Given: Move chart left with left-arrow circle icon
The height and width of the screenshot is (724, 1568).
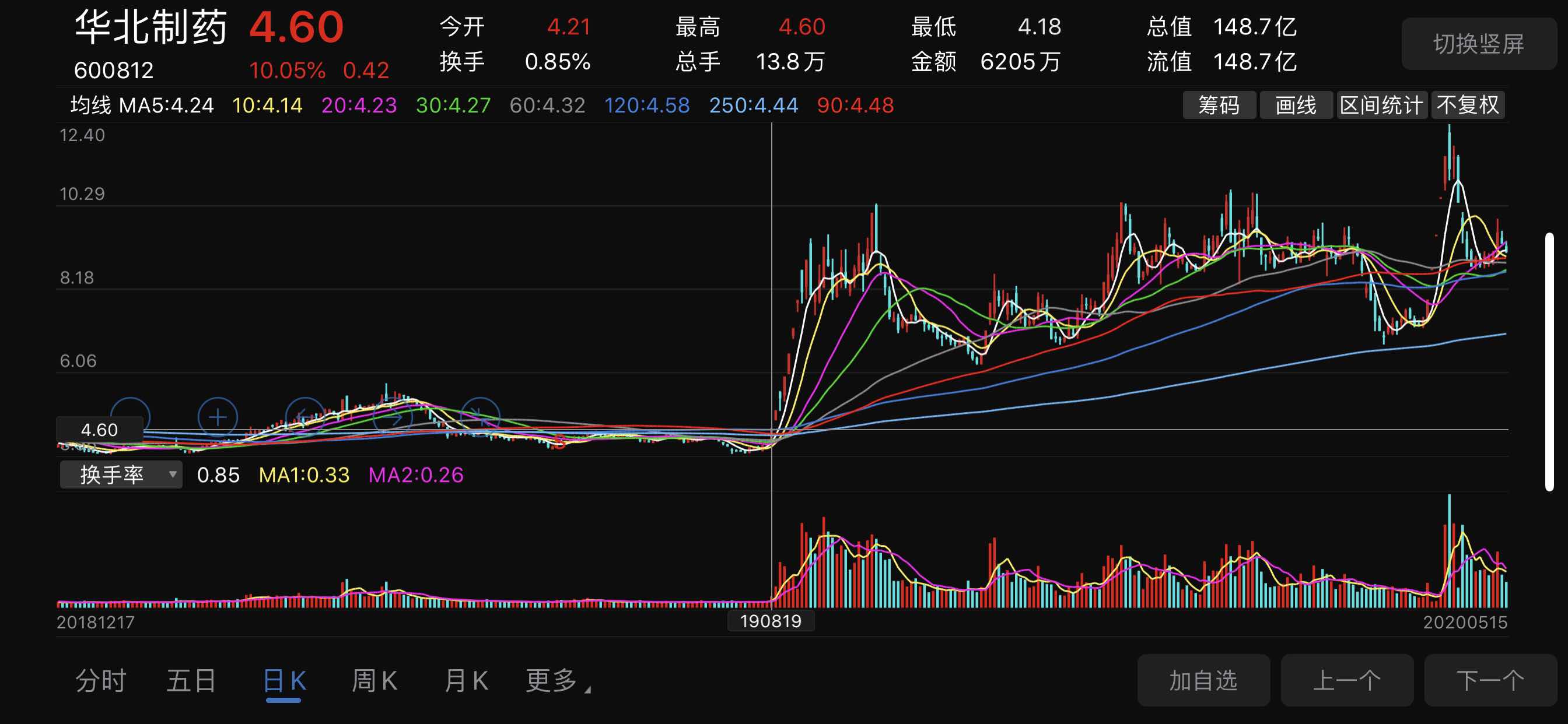Looking at the screenshot, I should pyautogui.click(x=305, y=417).
